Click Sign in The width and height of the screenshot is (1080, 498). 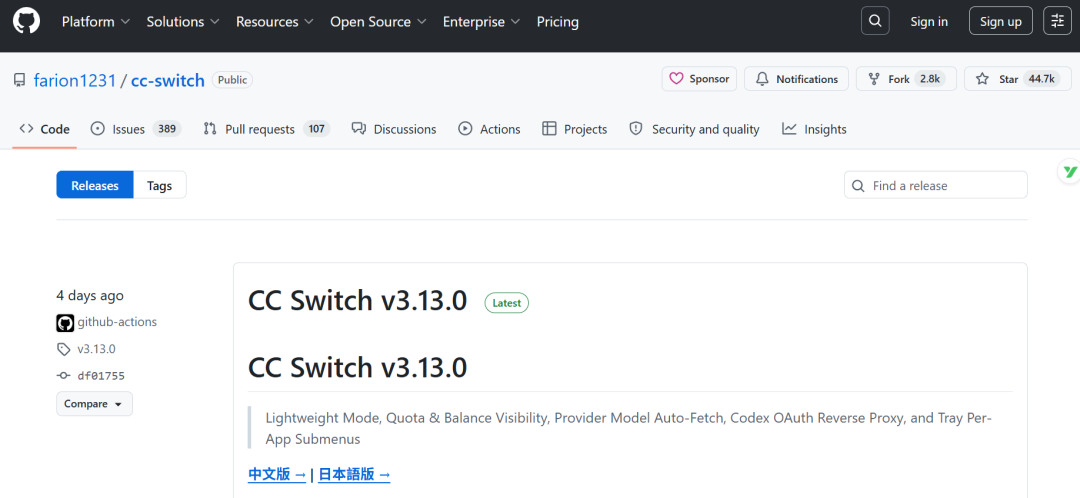tap(928, 21)
